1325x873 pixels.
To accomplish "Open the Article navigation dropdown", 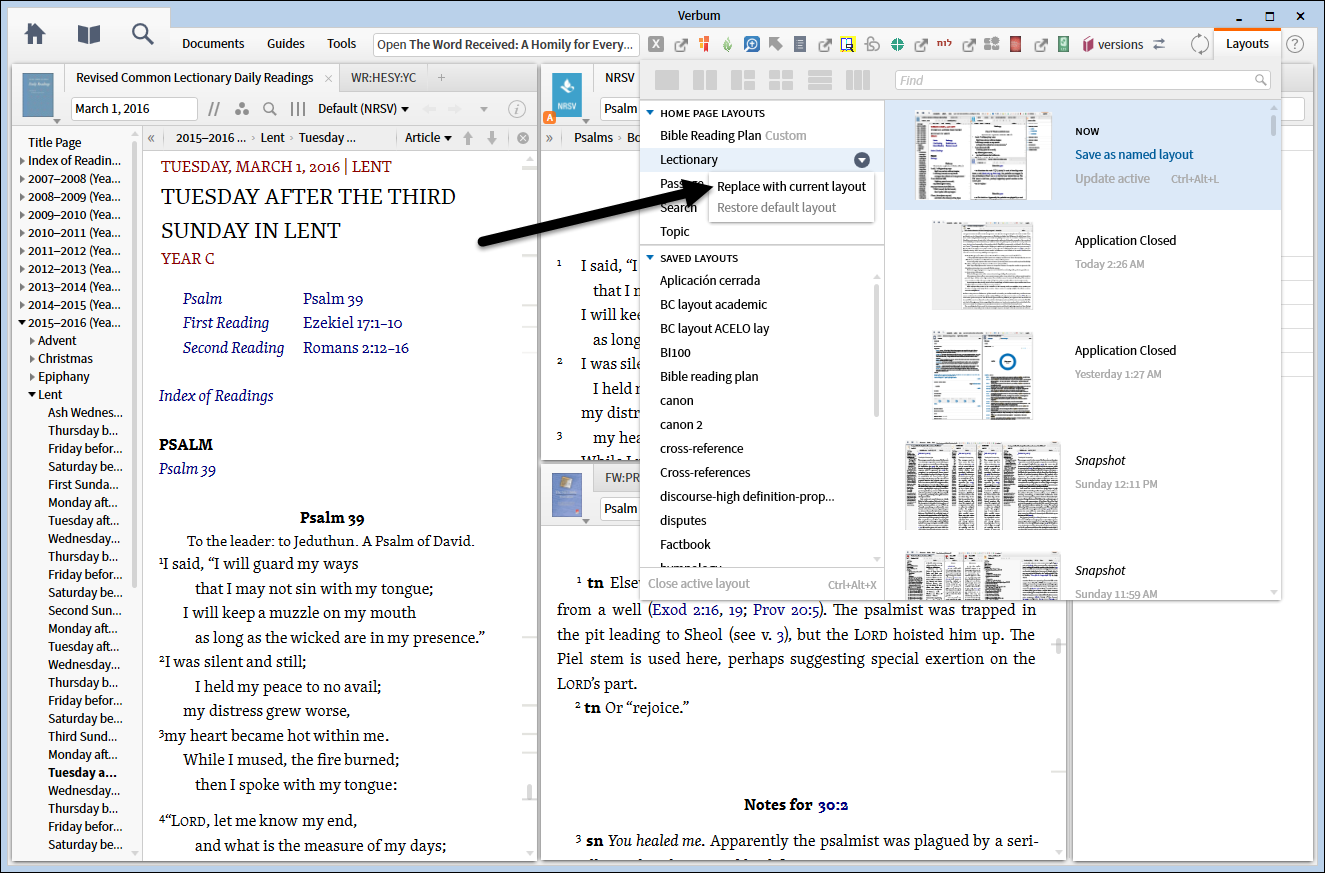I will click(428, 138).
